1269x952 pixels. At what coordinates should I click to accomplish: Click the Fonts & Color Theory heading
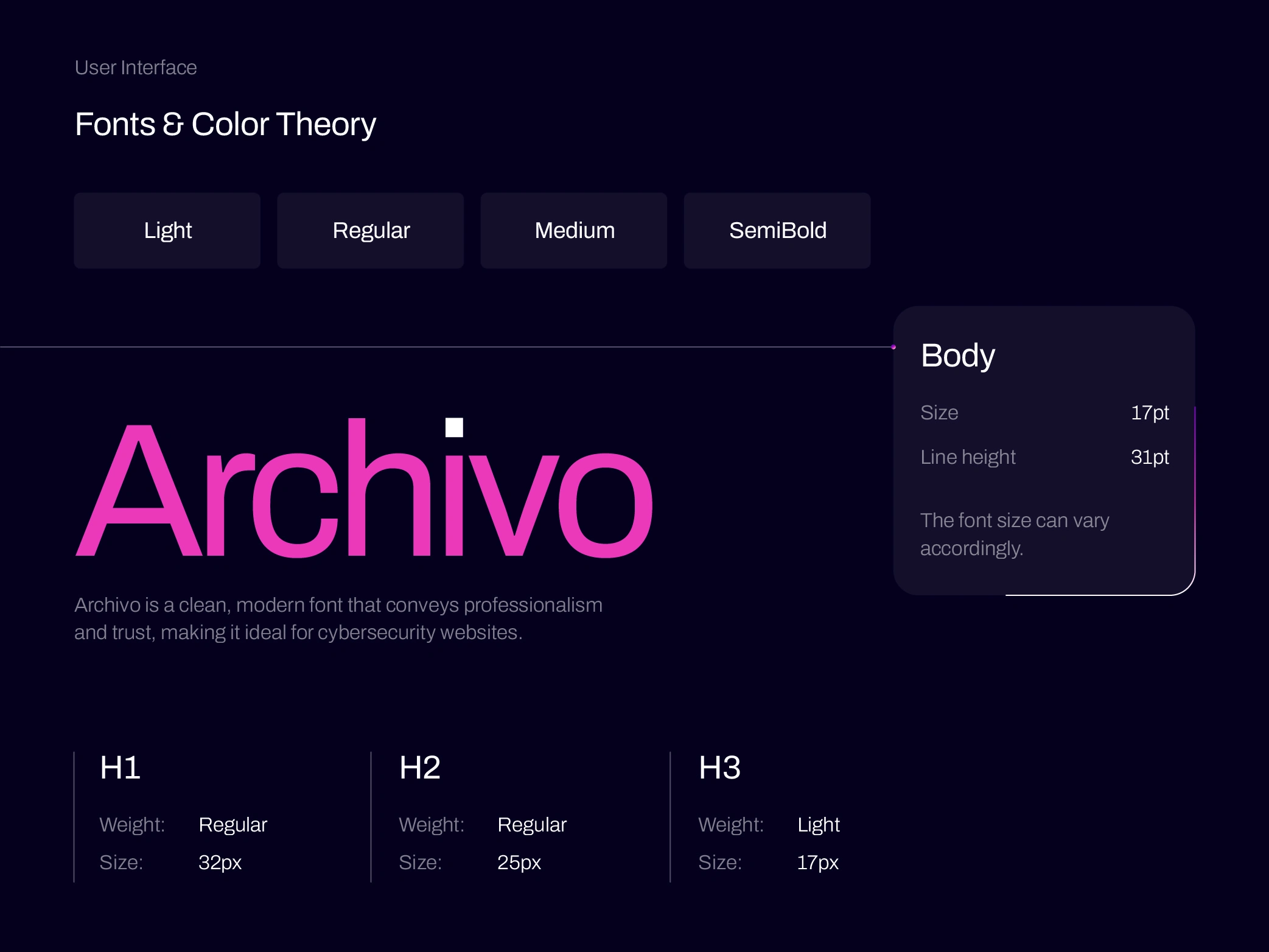[225, 124]
